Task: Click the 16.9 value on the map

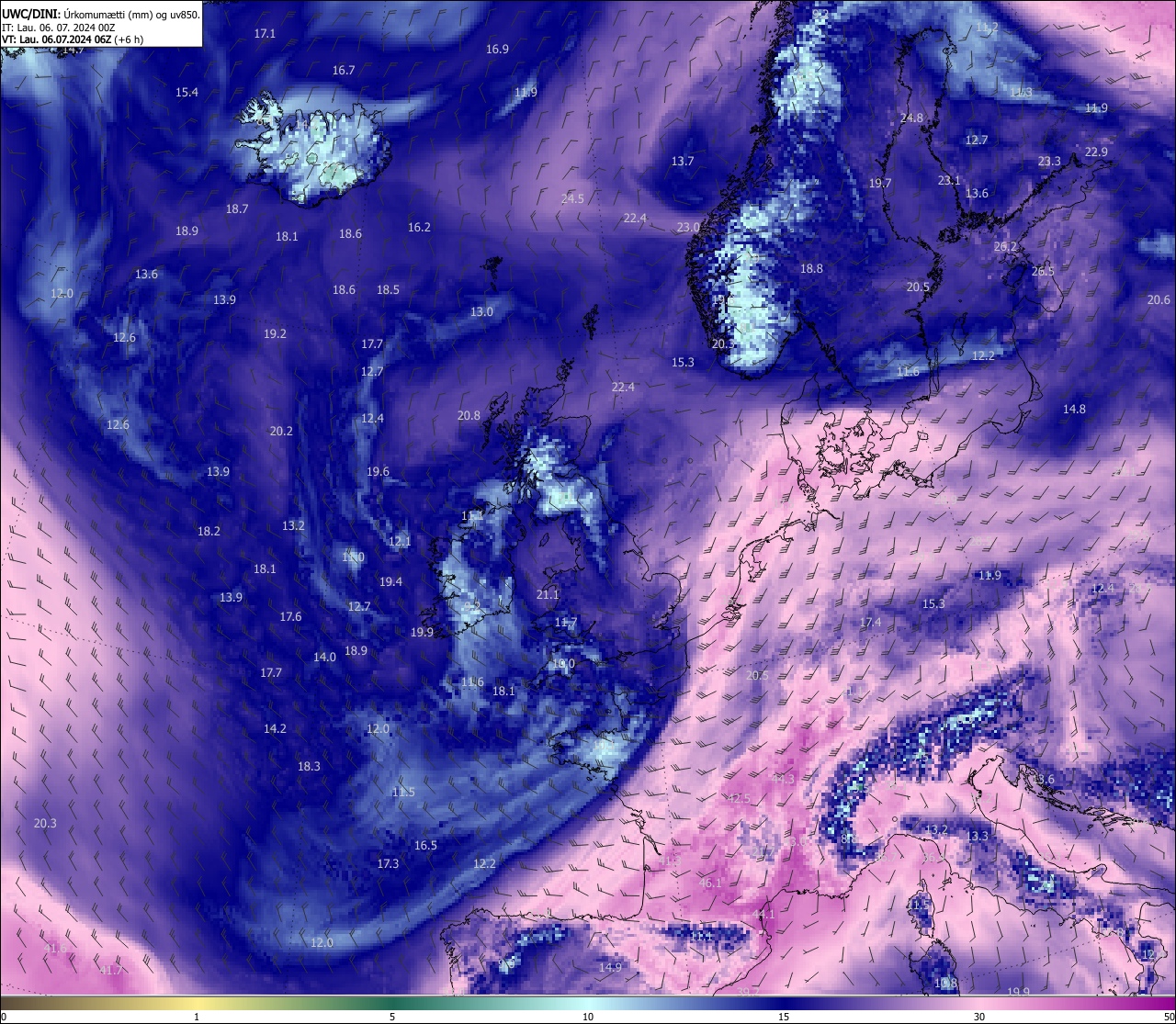Action: click(x=497, y=49)
